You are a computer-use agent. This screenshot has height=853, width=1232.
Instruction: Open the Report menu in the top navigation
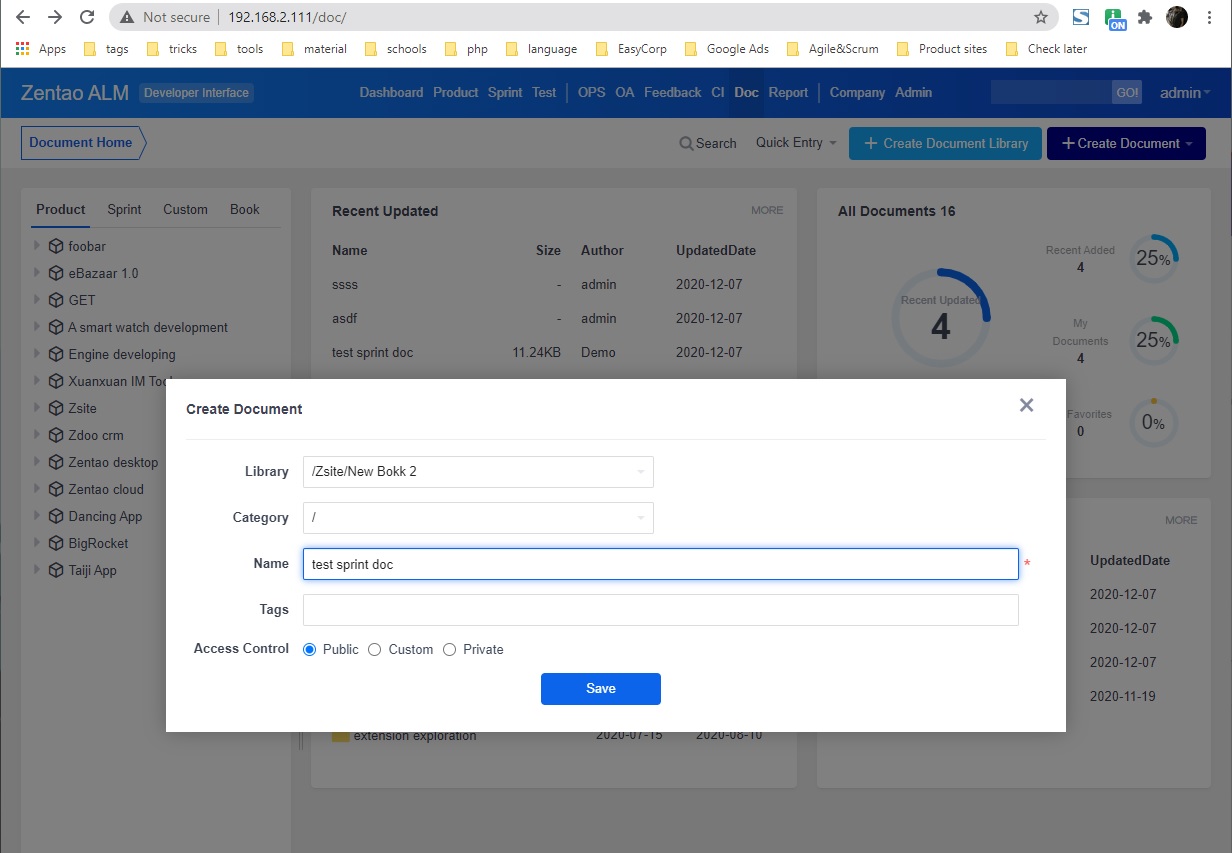(788, 92)
